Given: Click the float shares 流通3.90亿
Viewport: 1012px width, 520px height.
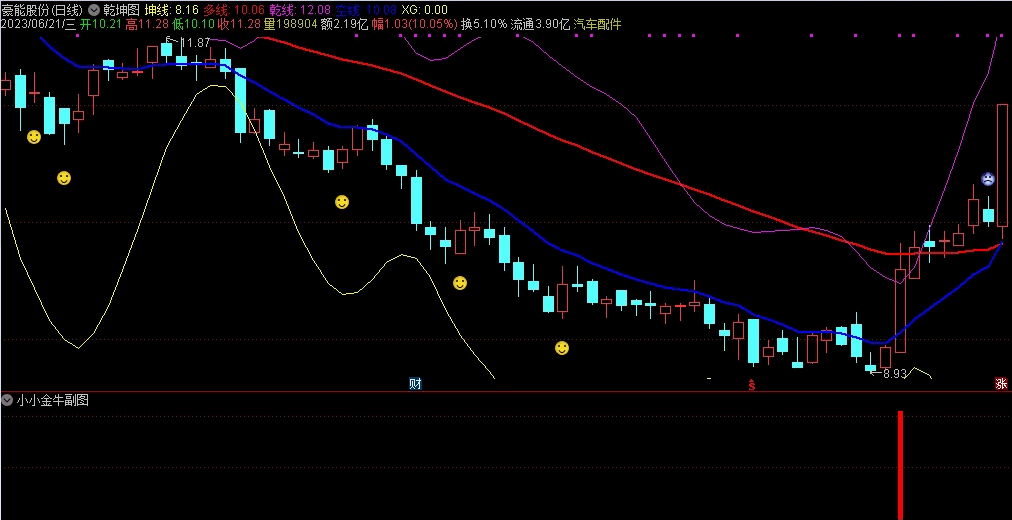Looking at the screenshot, I should [540, 25].
